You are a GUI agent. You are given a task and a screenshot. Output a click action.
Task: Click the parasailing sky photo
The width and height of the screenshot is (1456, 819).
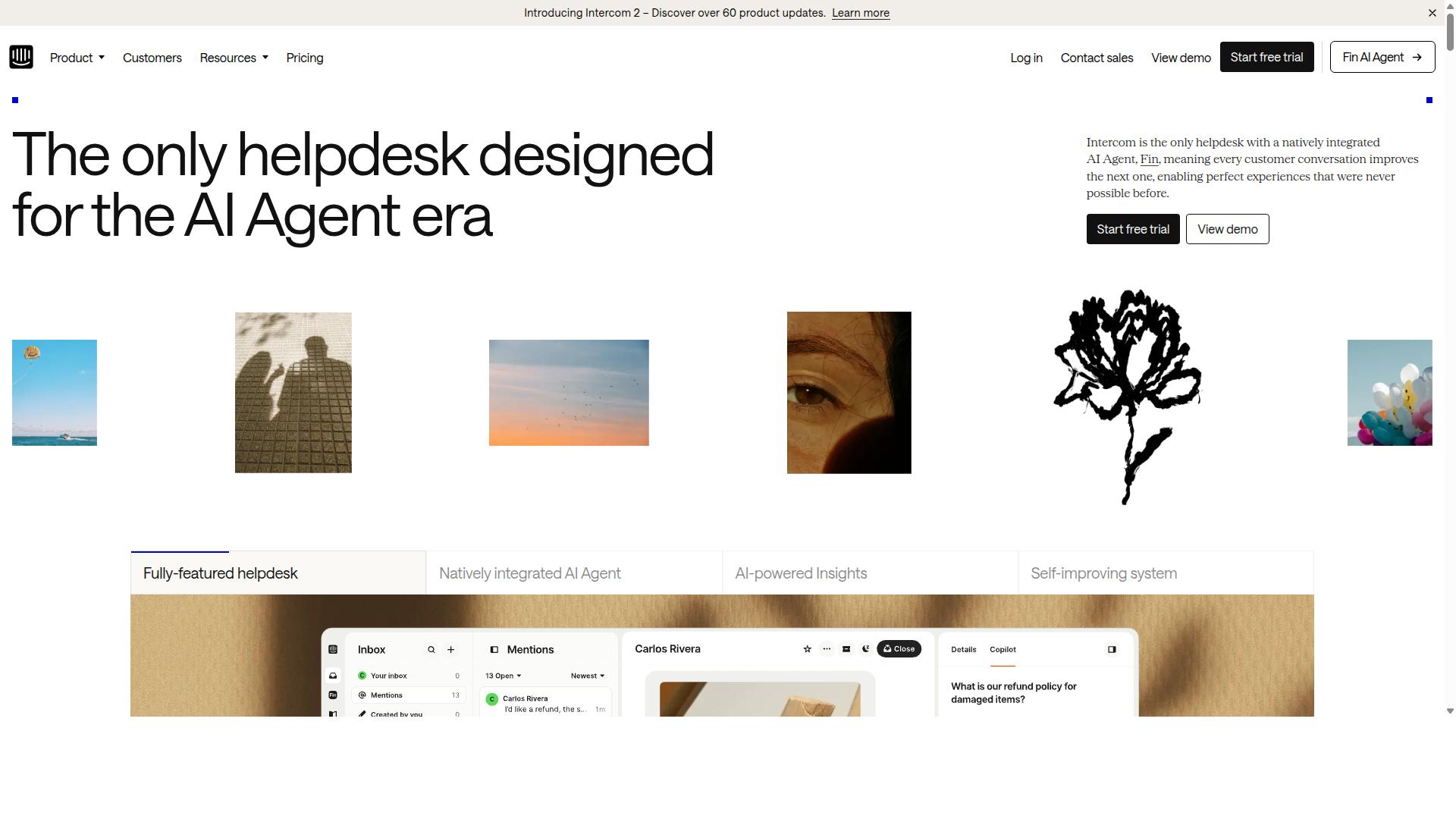(55, 393)
